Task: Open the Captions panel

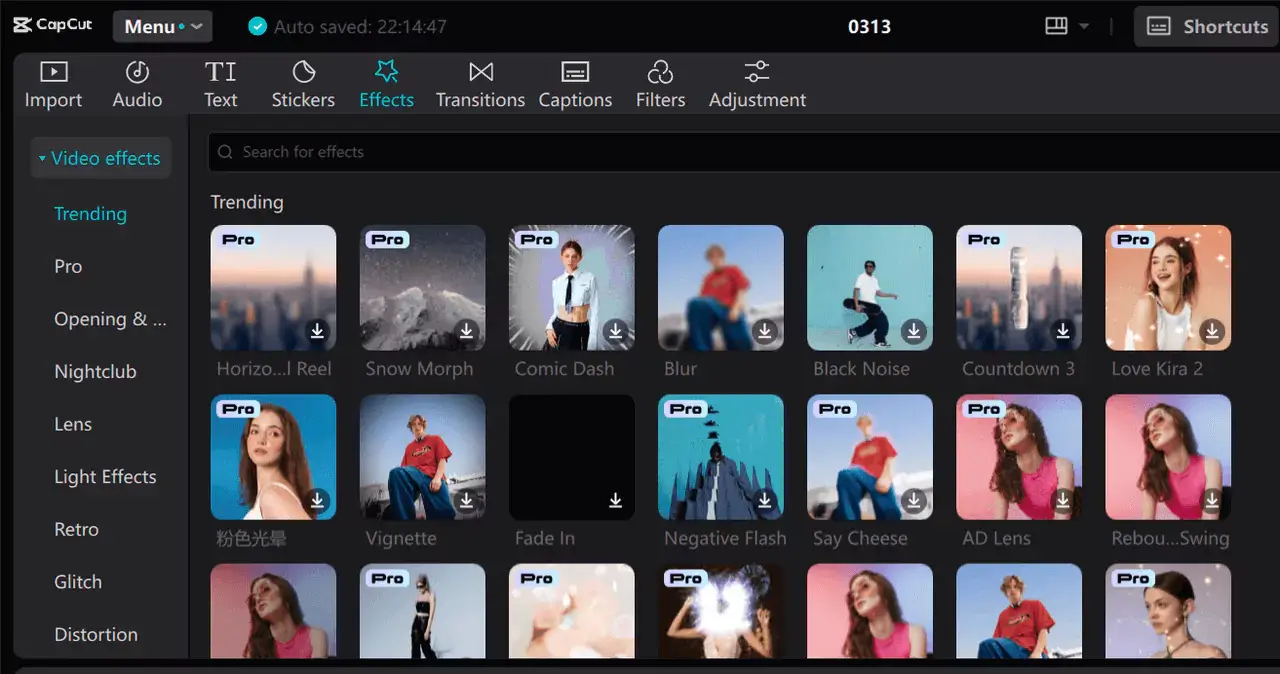Action: pyautogui.click(x=575, y=85)
